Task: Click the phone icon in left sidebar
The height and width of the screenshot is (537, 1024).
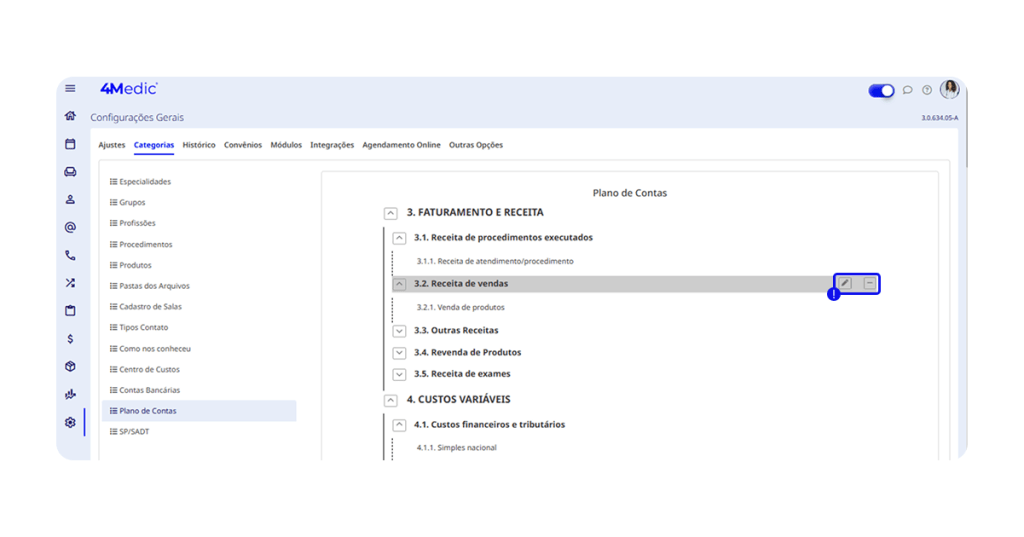Action: [70, 255]
